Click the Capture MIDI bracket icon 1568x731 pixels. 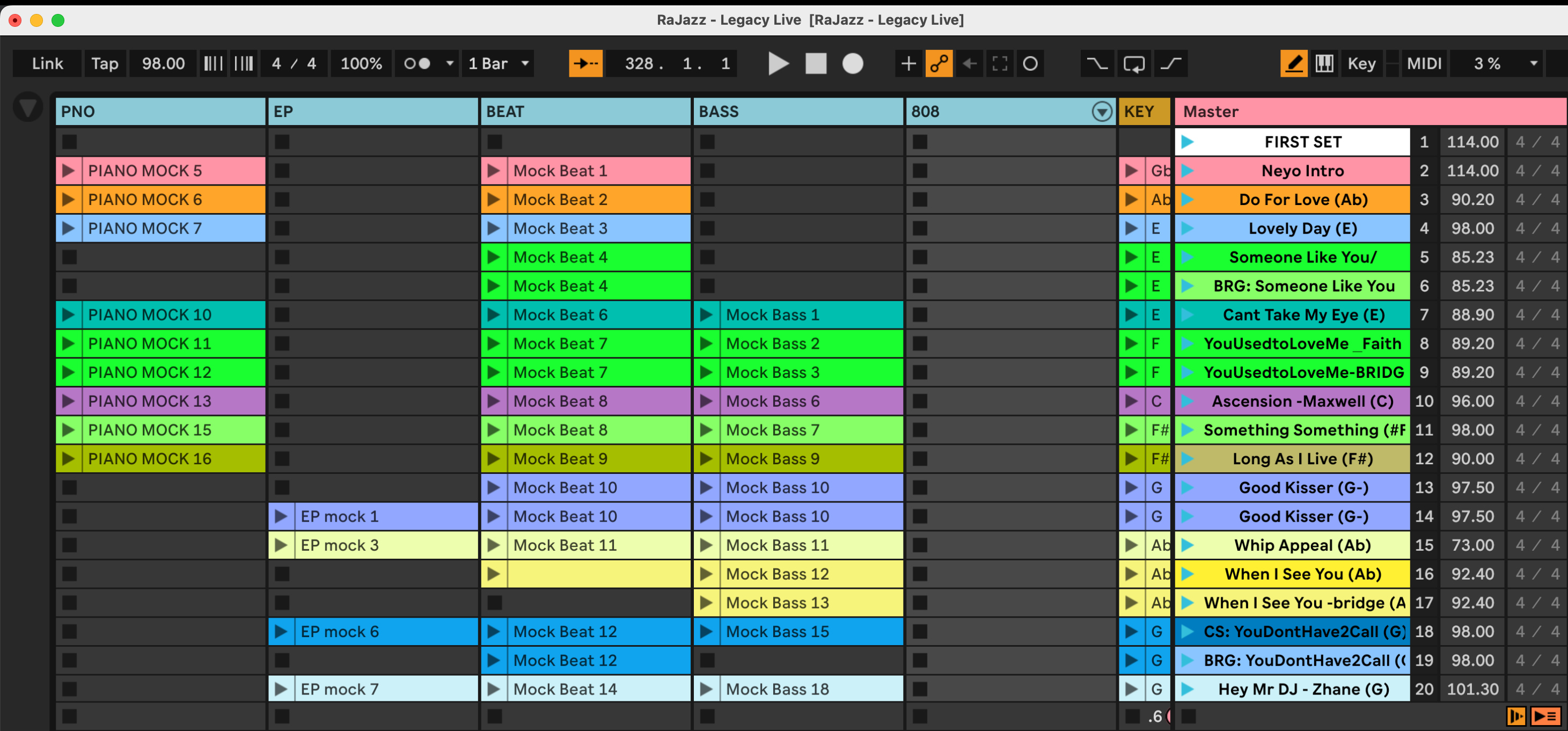(1000, 64)
